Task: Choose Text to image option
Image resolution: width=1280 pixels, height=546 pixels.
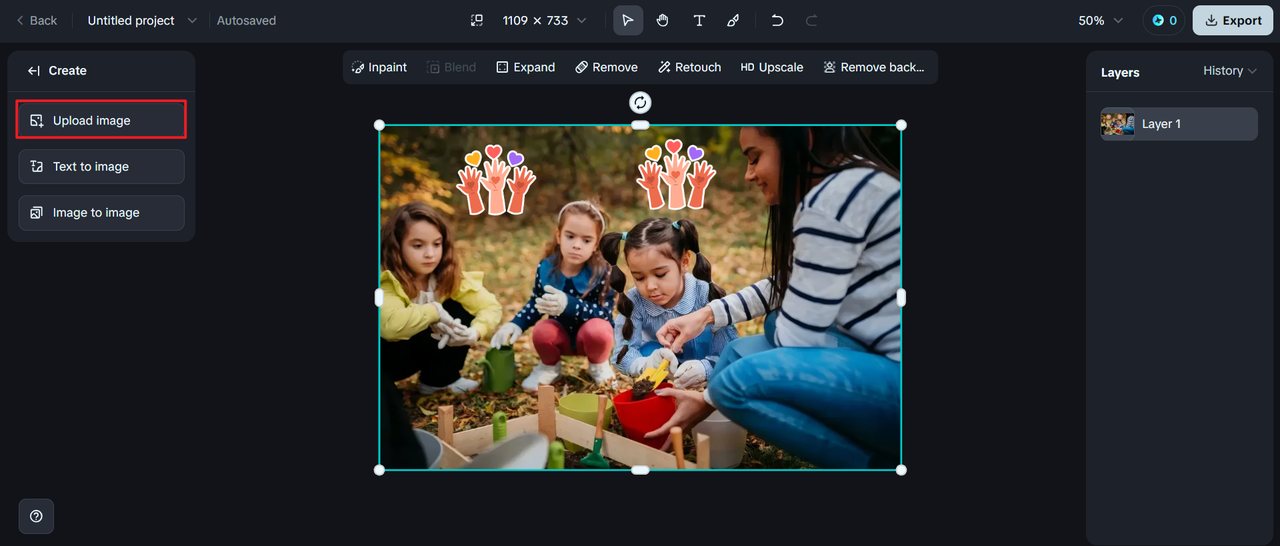Action: click(x=101, y=167)
